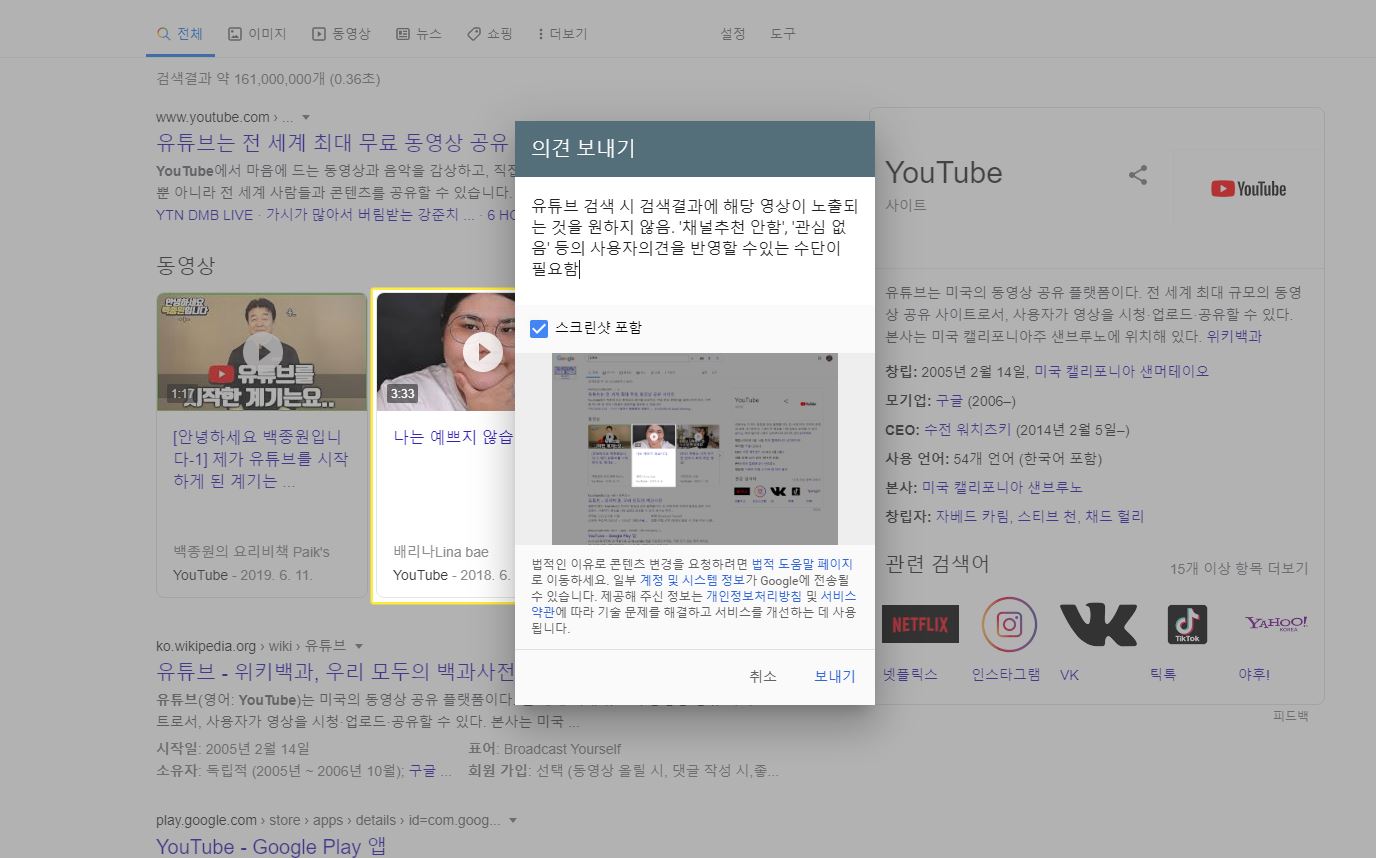Screen dimensions: 1376x858
Task: Click the newspaper icon beside 뉴스
Action: pos(403,33)
